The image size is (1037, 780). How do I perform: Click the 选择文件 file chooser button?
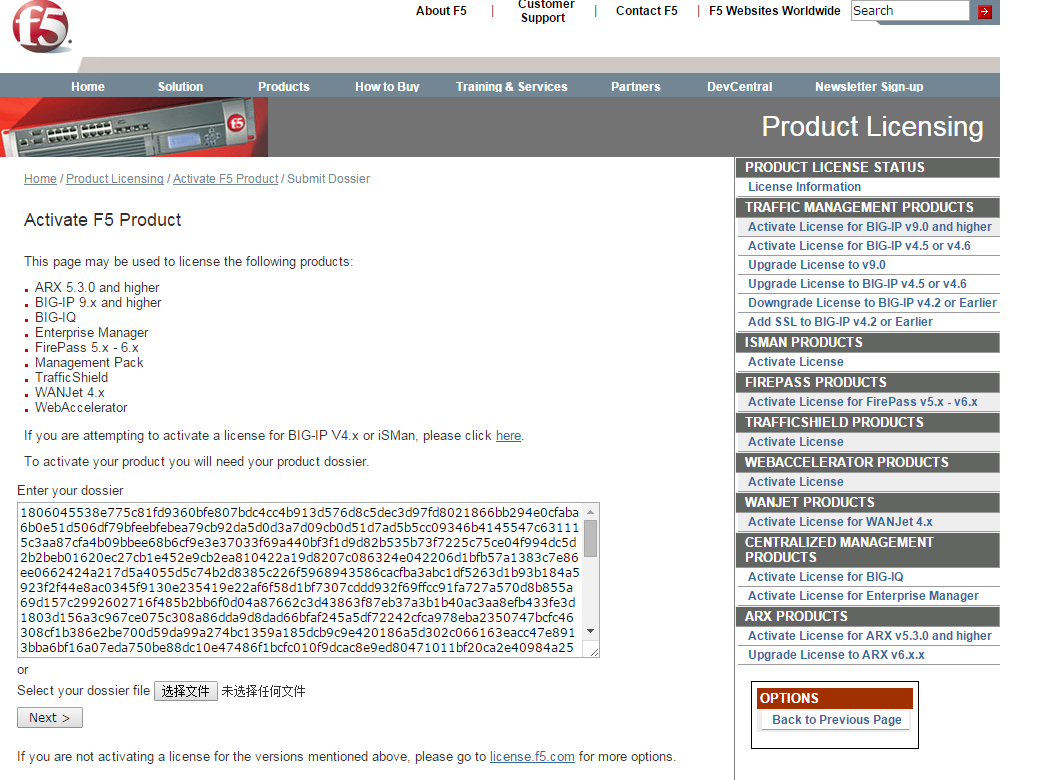(186, 691)
